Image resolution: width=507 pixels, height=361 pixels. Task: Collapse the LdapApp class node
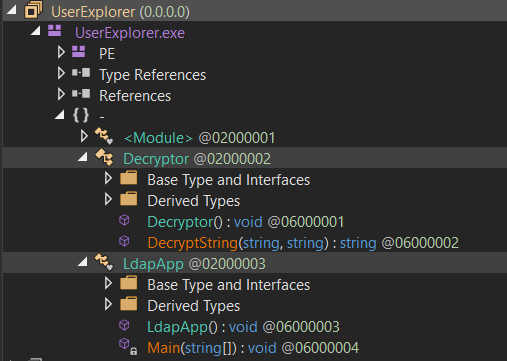point(83,262)
